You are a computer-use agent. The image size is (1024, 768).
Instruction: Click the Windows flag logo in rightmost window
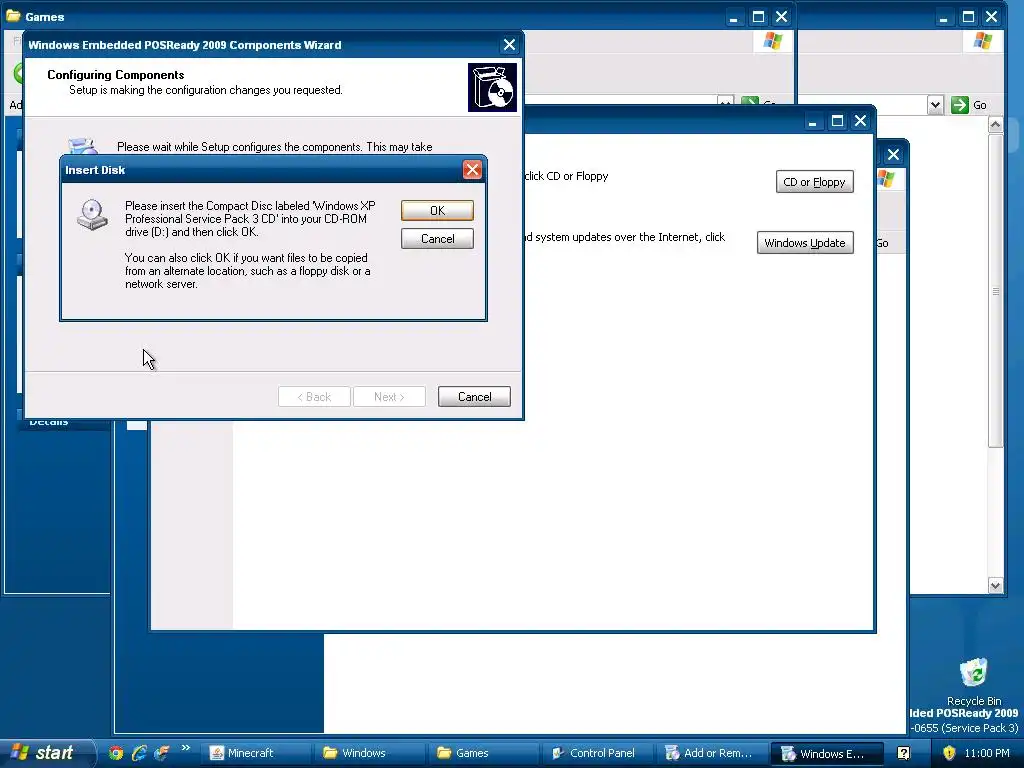[x=982, y=42]
